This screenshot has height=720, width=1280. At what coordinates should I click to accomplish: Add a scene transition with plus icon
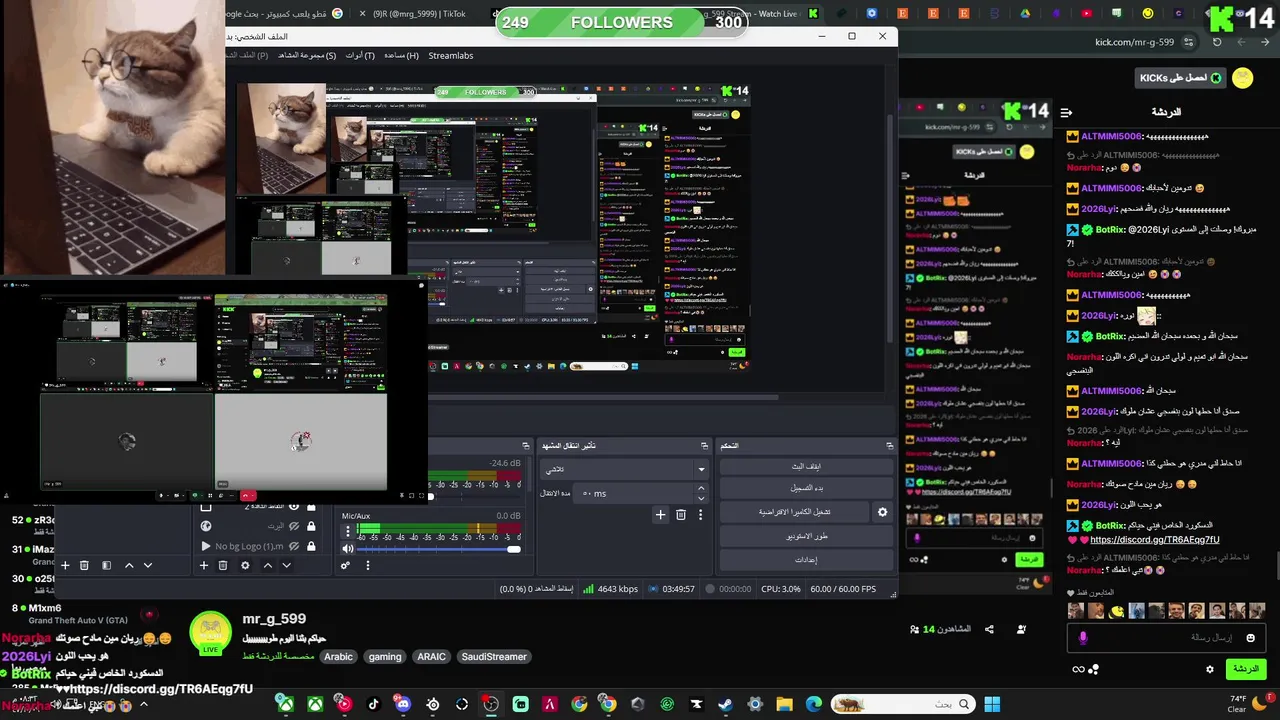[660, 515]
